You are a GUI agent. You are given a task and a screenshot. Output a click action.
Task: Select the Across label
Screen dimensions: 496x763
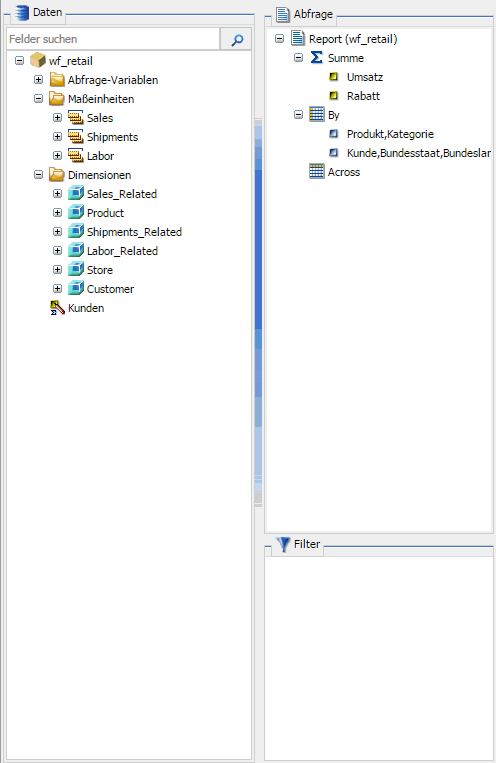coord(344,172)
